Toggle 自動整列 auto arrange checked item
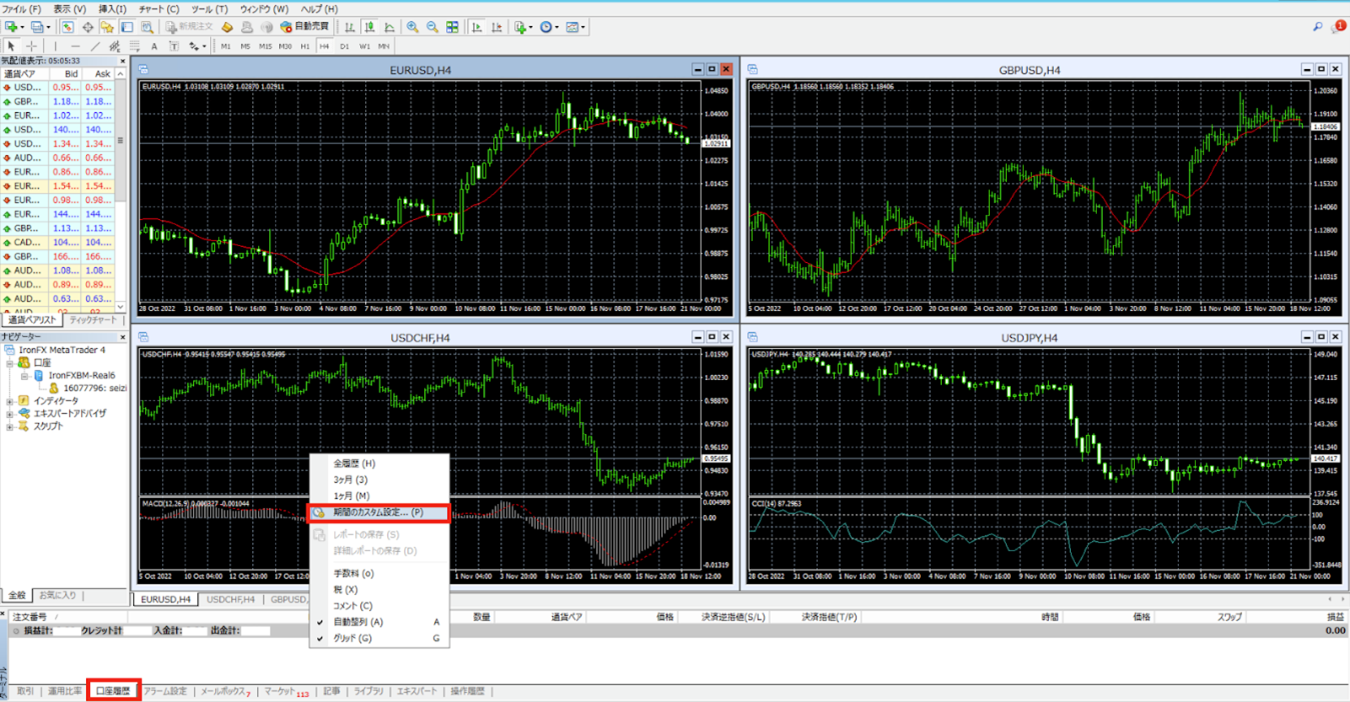This screenshot has width=1350, height=702. click(379, 622)
